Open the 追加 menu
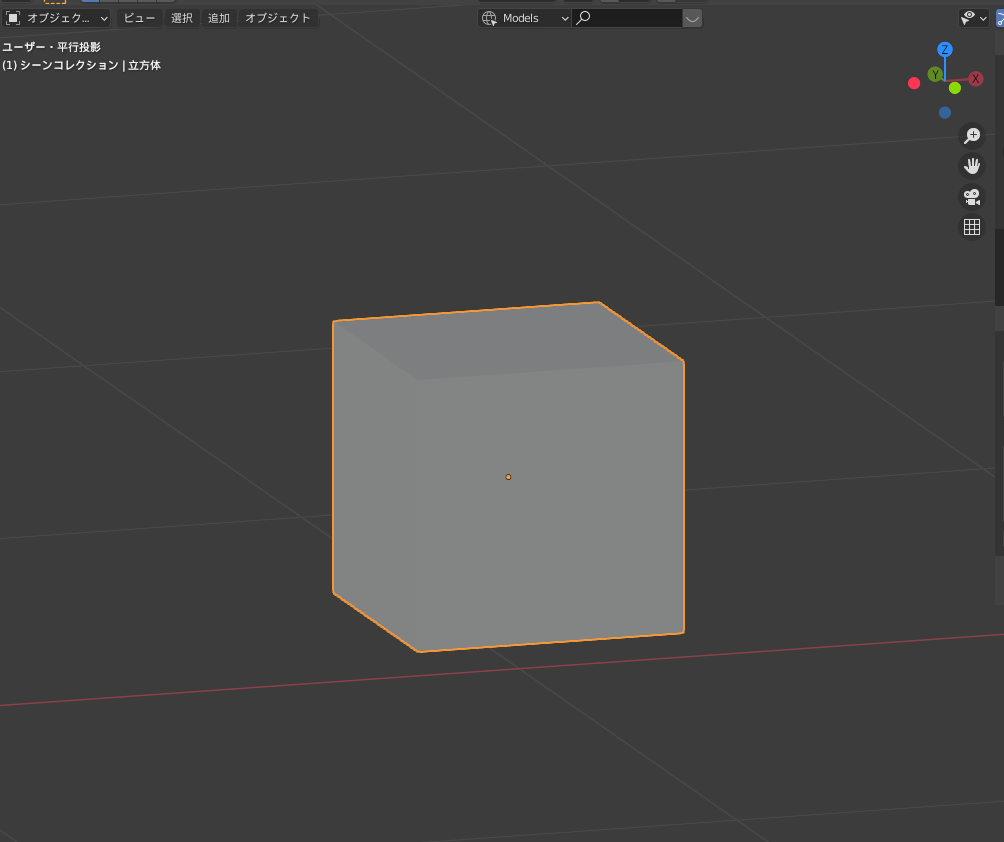Screen dimensions: 1004x842 (218, 18)
